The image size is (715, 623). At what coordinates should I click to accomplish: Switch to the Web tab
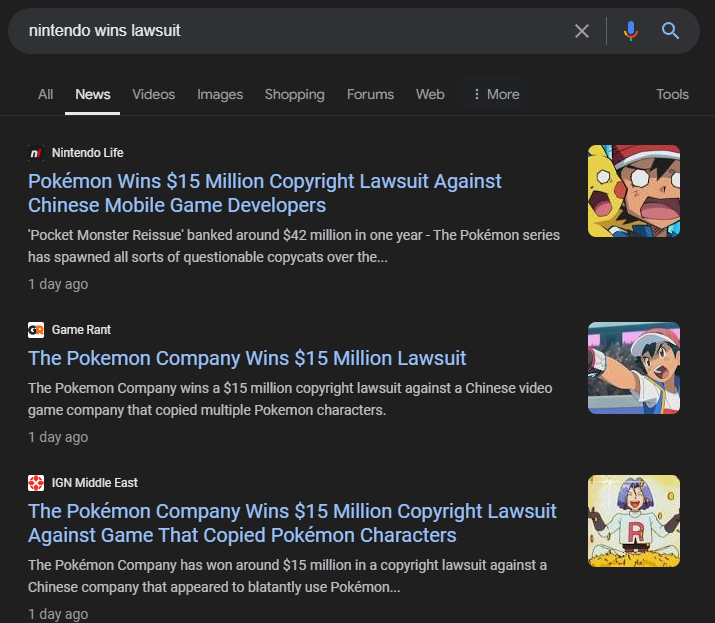click(x=430, y=94)
